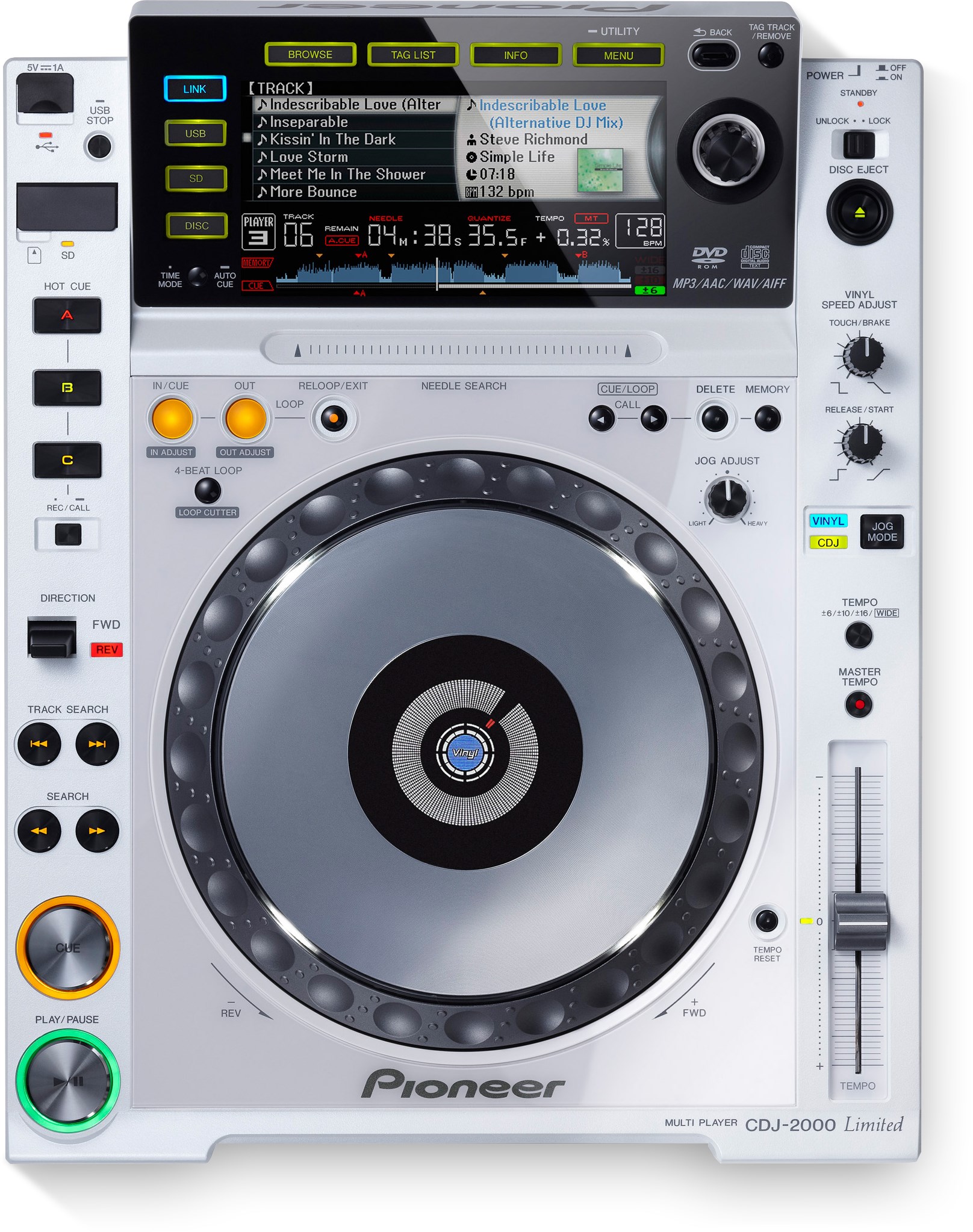Hit the large round CUE button

click(x=67, y=948)
